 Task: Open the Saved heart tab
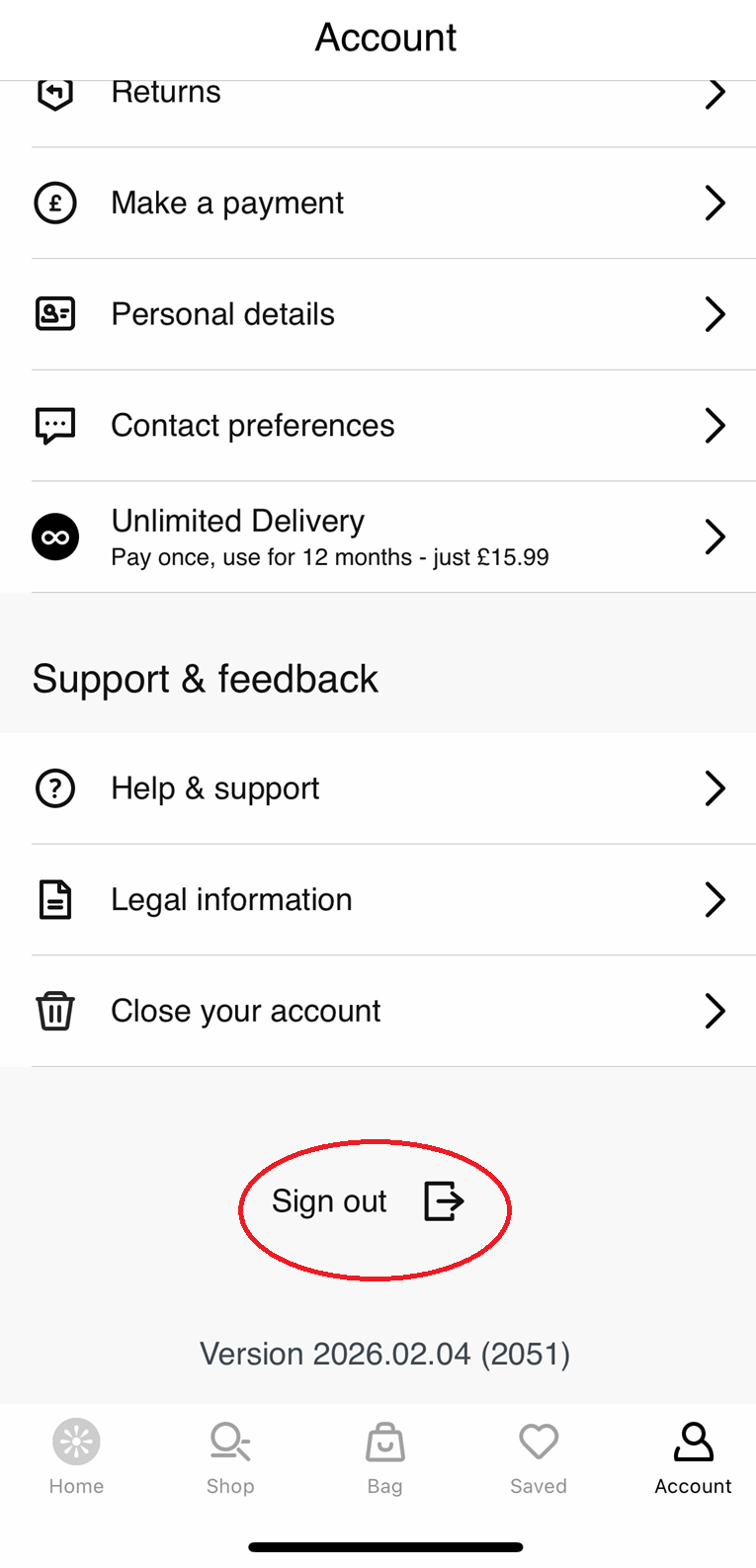coord(539,1457)
